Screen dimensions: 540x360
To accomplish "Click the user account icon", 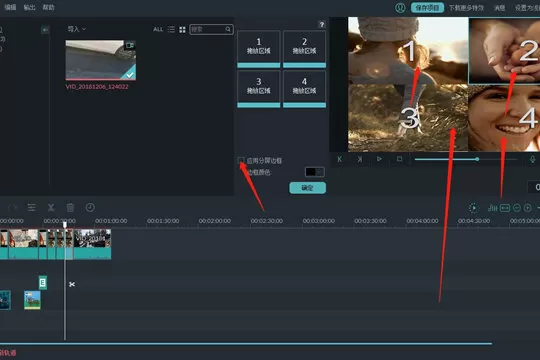I will (400, 8).
